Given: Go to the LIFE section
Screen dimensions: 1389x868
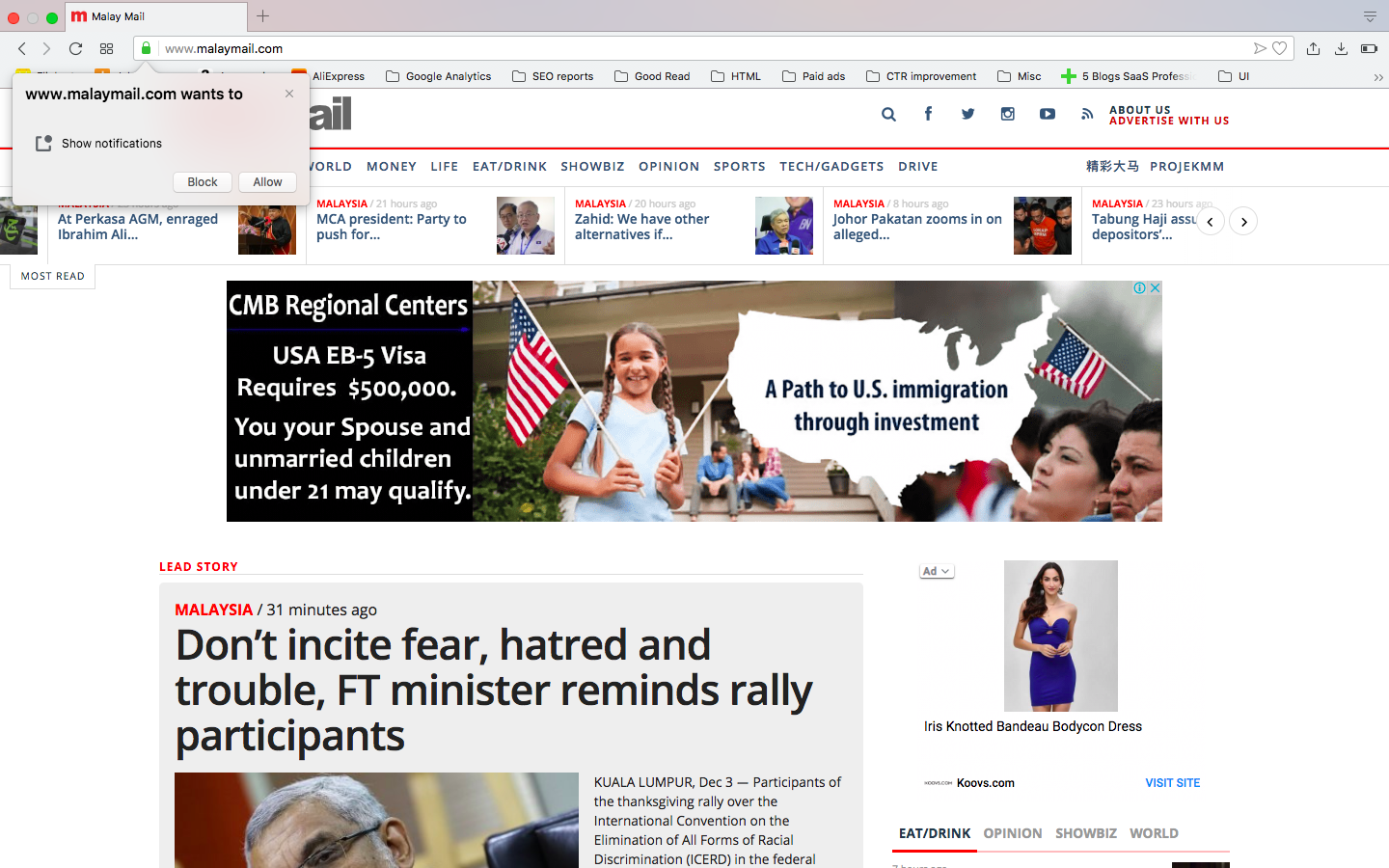Looking at the screenshot, I should coord(445,166).
